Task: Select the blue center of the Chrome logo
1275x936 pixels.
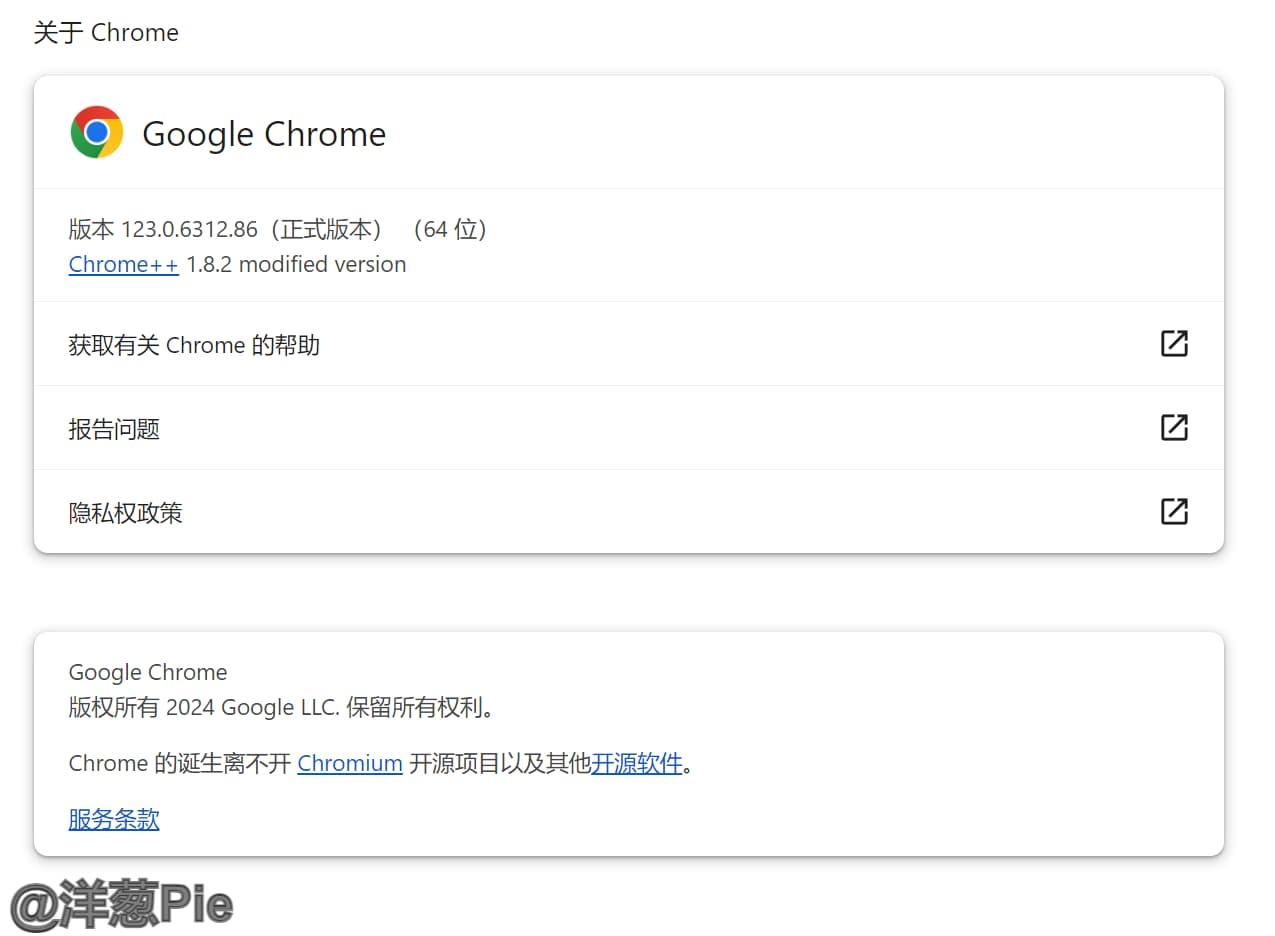Action: pyautogui.click(x=96, y=131)
